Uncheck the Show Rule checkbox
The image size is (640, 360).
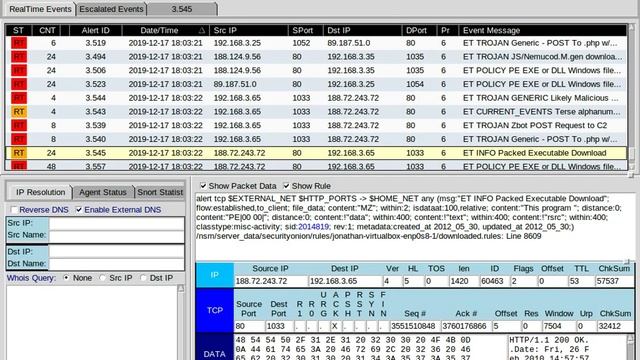[x=286, y=186]
